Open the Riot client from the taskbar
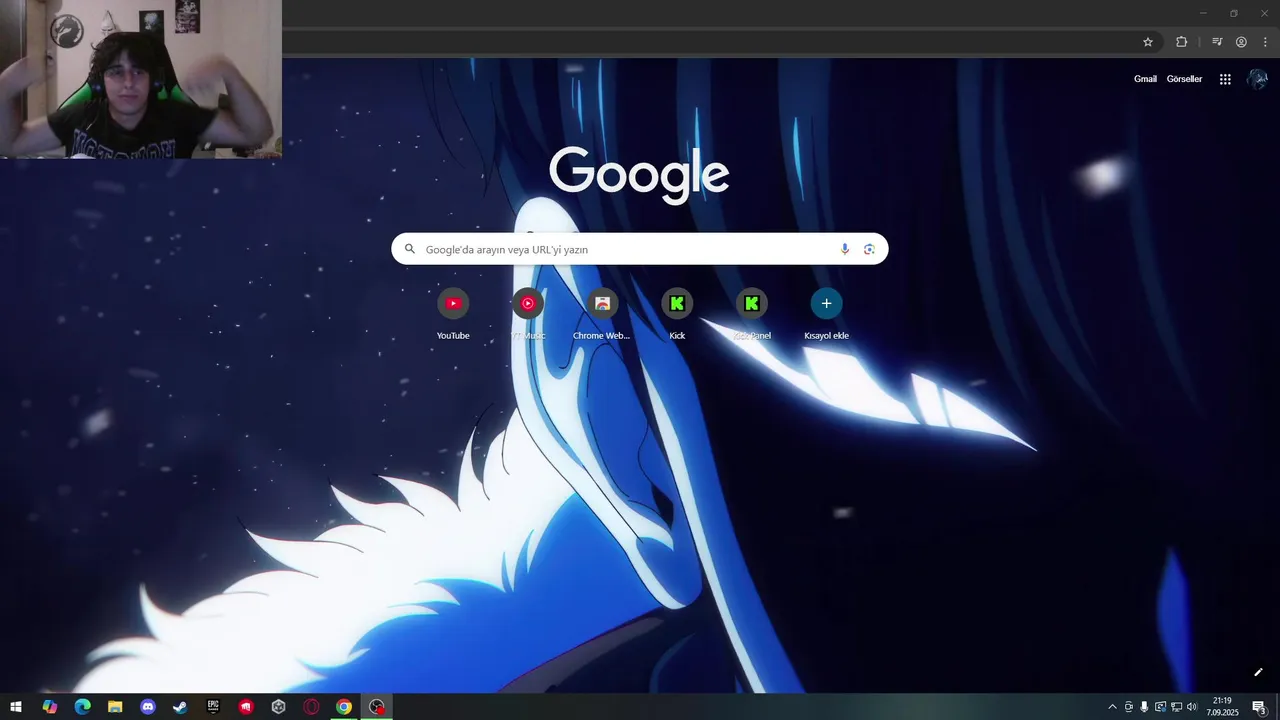 pos(246,707)
